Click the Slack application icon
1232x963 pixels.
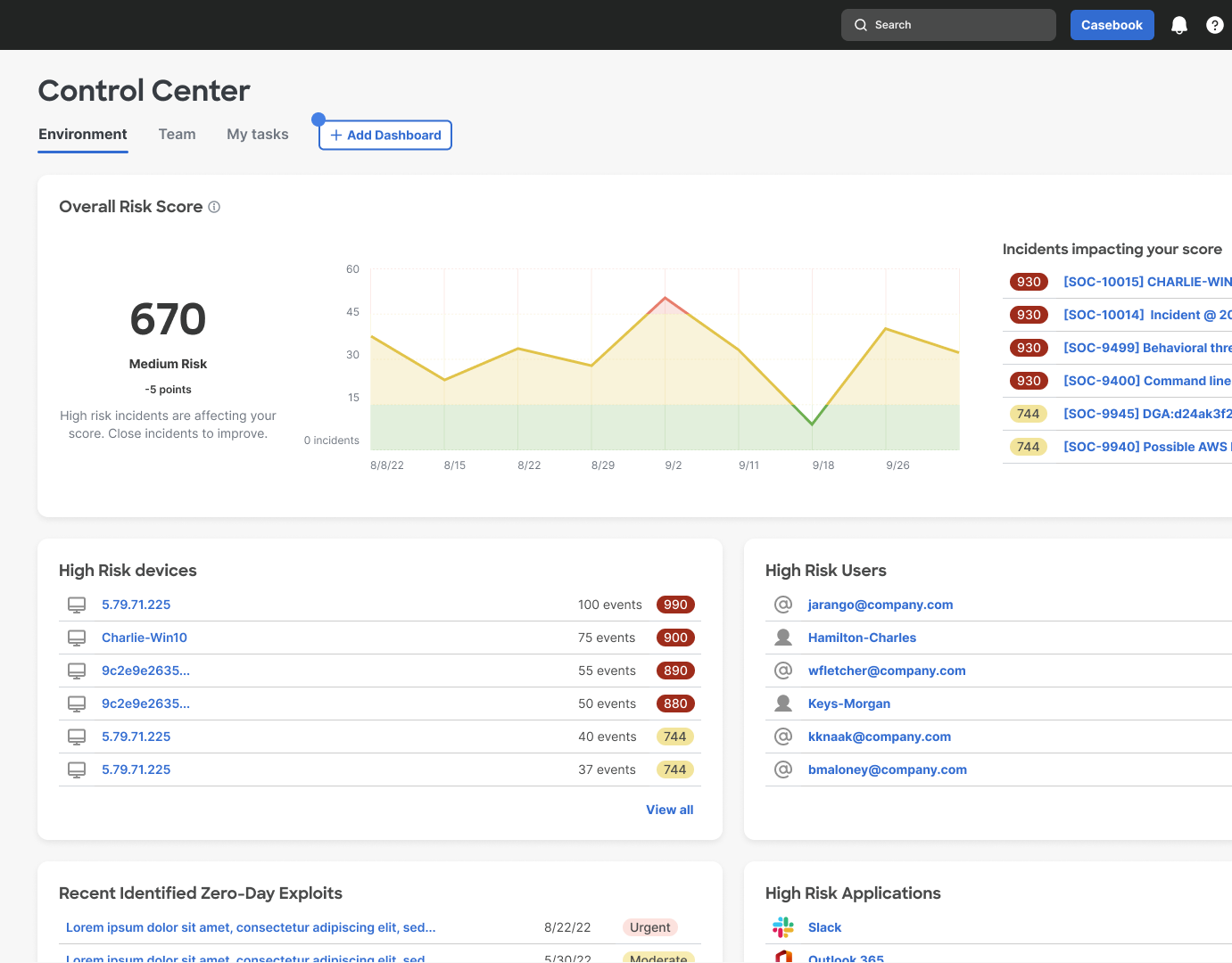(783, 927)
